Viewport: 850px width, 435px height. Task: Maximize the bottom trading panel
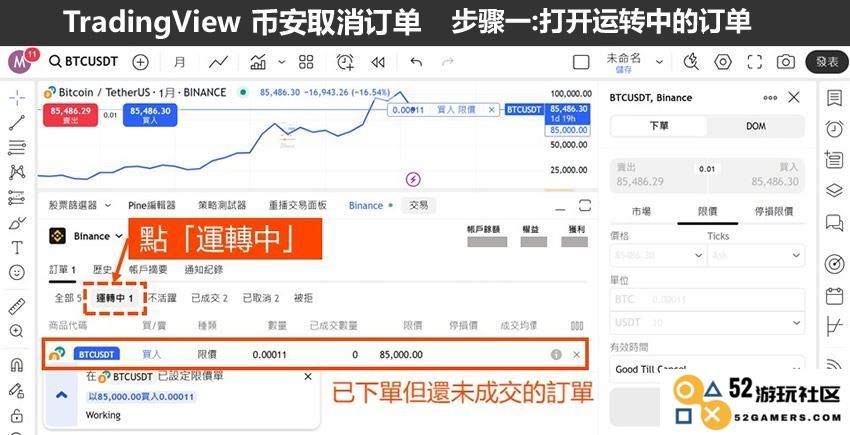584,206
